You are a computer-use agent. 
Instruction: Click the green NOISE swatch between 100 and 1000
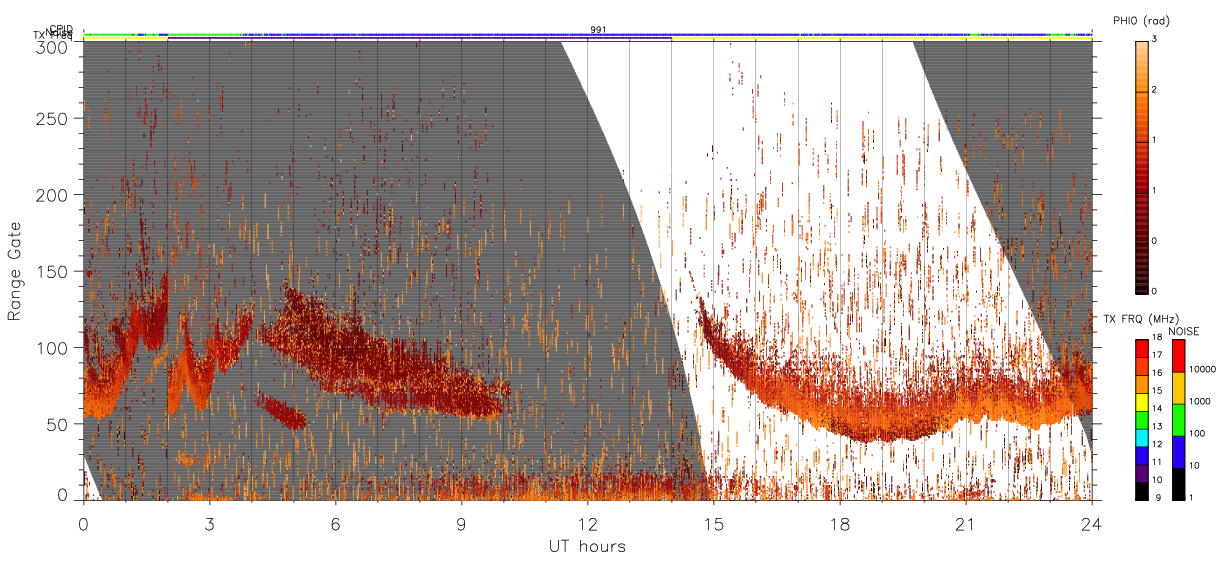coord(1178,420)
